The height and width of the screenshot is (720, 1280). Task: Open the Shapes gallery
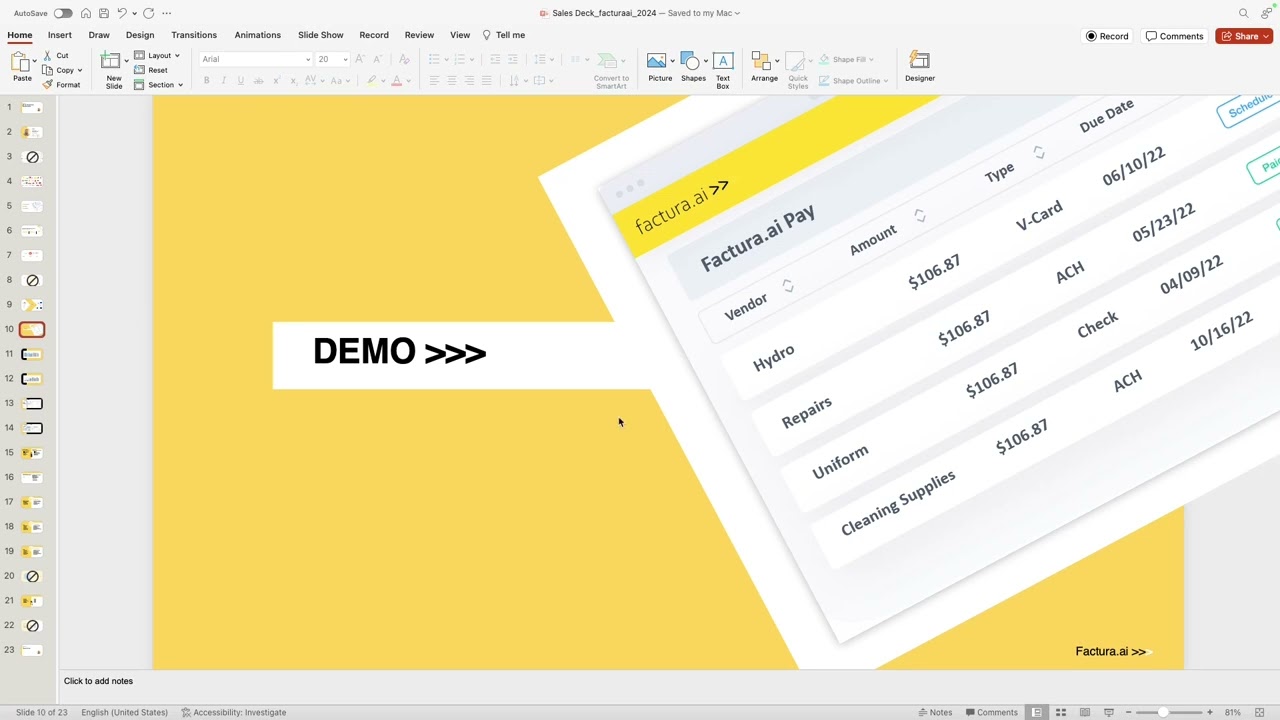click(693, 68)
